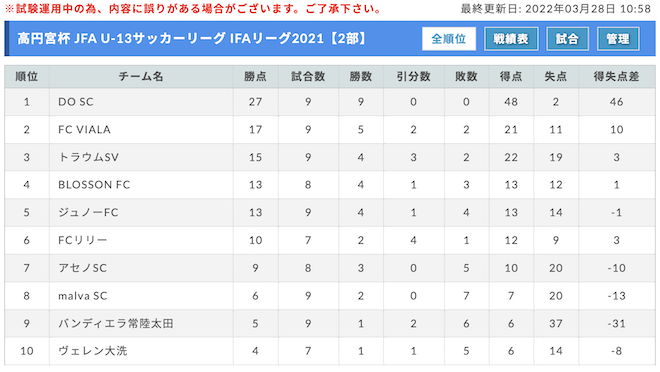The width and height of the screenshot is (660, 372).
Task: Select the ヴェレン大洗 team name
Action: 93,351
